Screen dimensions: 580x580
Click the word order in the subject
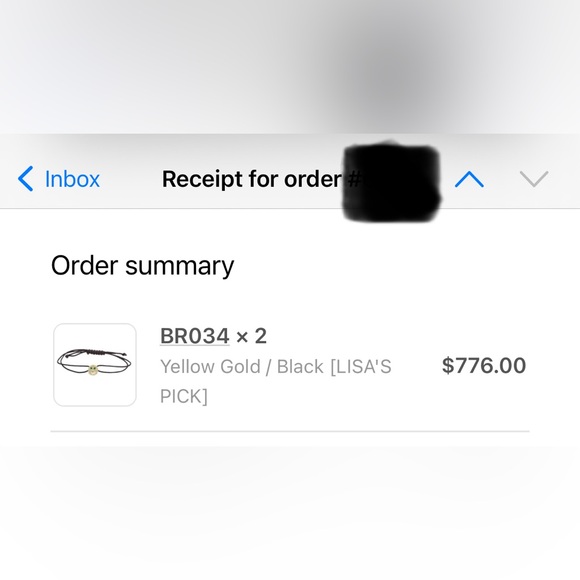[313, 179]
